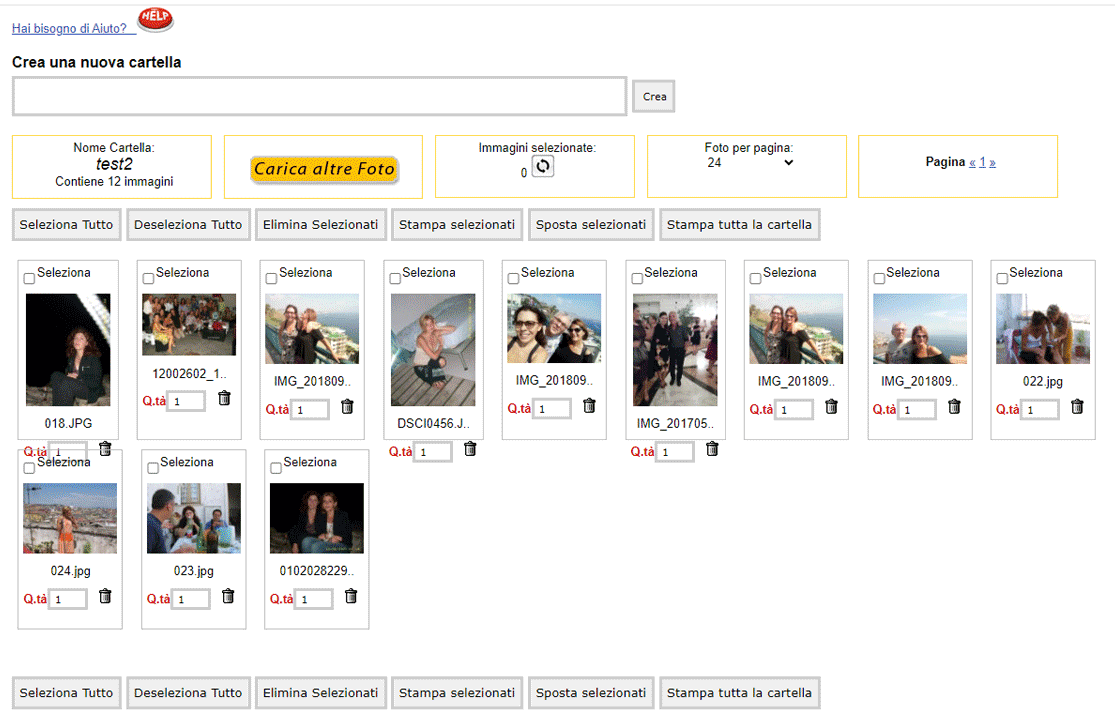Focus the new folder name input field
The width and height of the screenshot is (1115, 725).
[x=319, y=96]
